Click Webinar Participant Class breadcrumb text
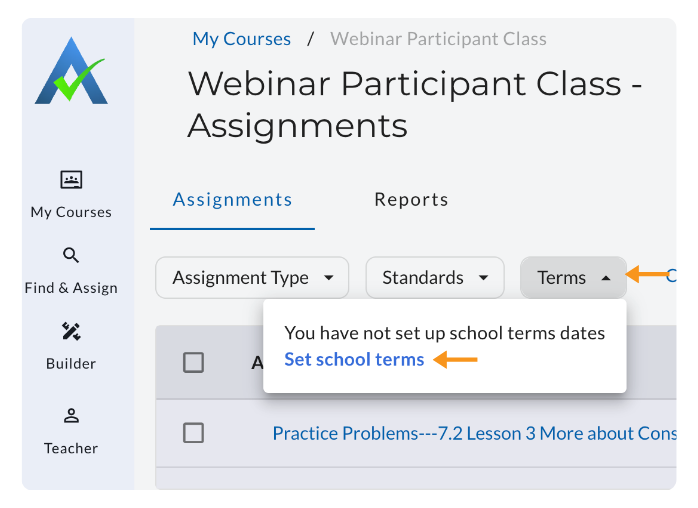This screenshot has width=698, height=508. point(438,39)
